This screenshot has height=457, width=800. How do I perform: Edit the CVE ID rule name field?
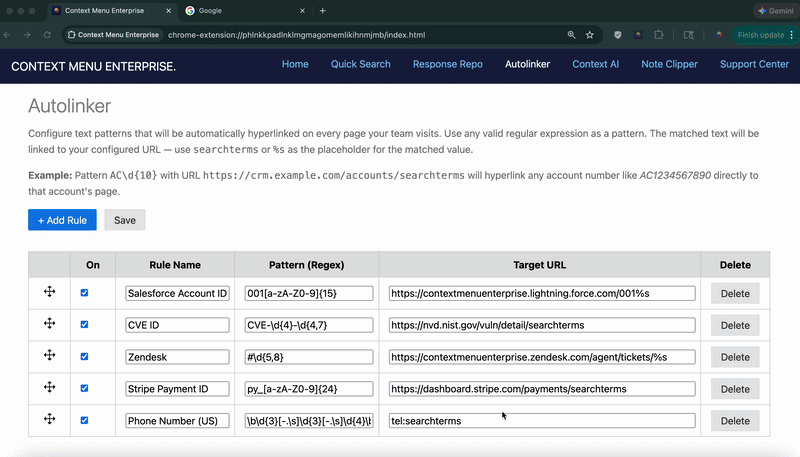pyautogui.click(x=177, y=325)
